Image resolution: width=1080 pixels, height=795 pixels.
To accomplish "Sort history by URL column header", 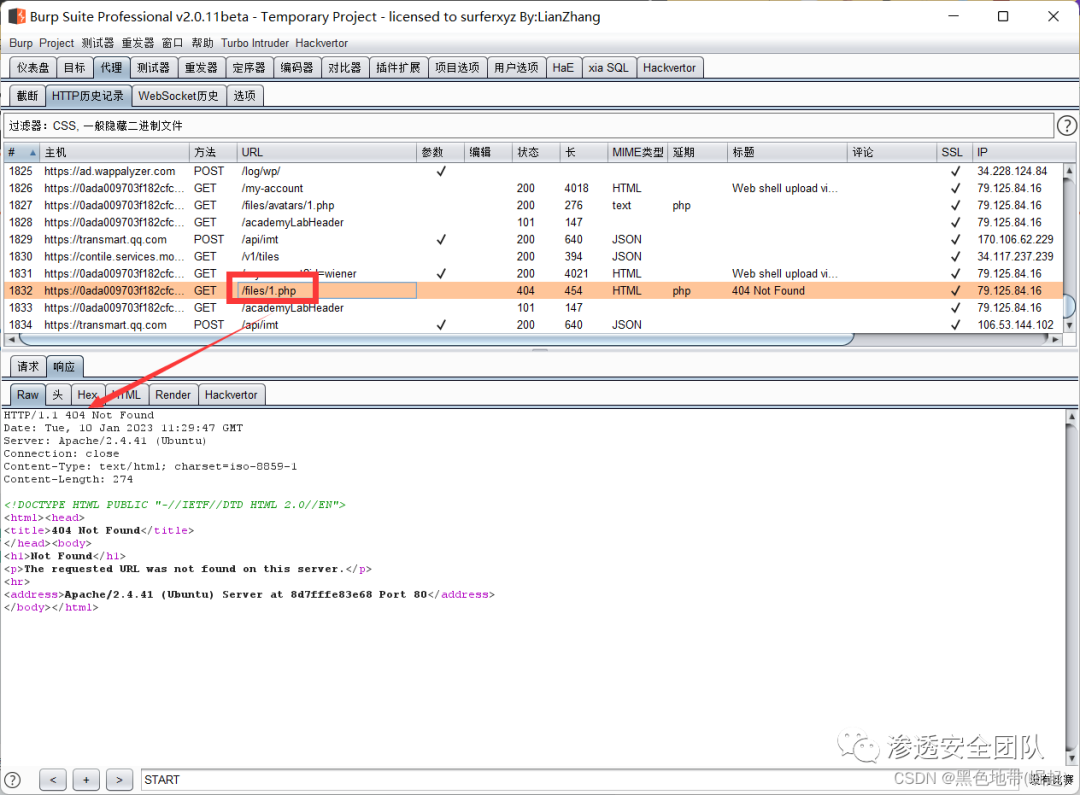I will pyautogui.click(x=327, y=152).
